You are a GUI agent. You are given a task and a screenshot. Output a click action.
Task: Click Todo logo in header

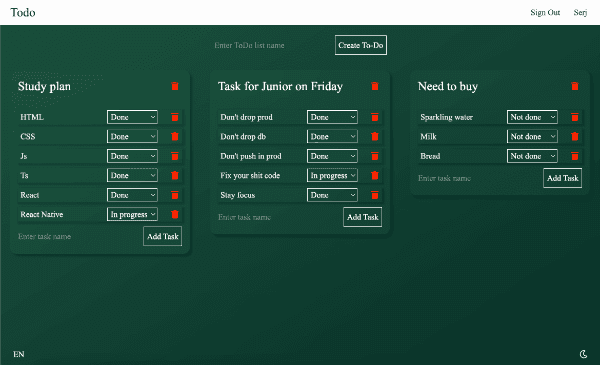pos(23,13)
